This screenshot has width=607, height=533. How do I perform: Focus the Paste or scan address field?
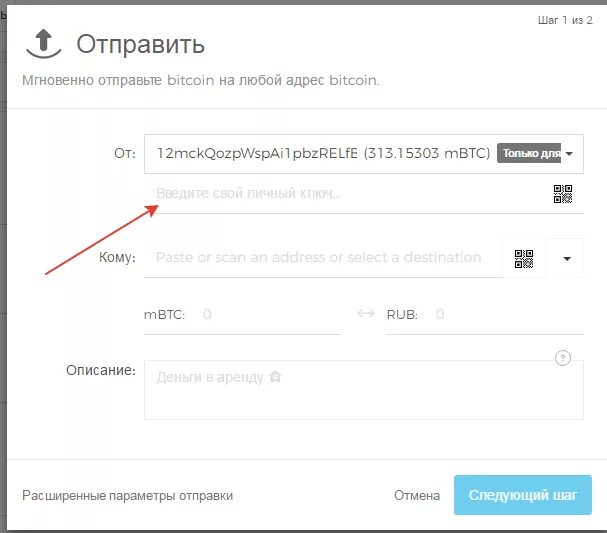pos(323,258)
